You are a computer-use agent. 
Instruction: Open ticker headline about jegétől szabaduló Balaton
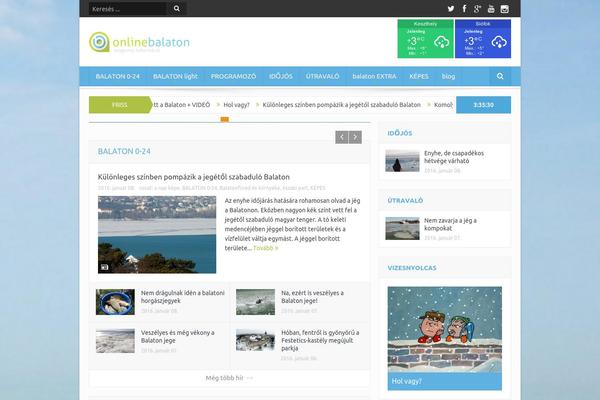(342, 105)
